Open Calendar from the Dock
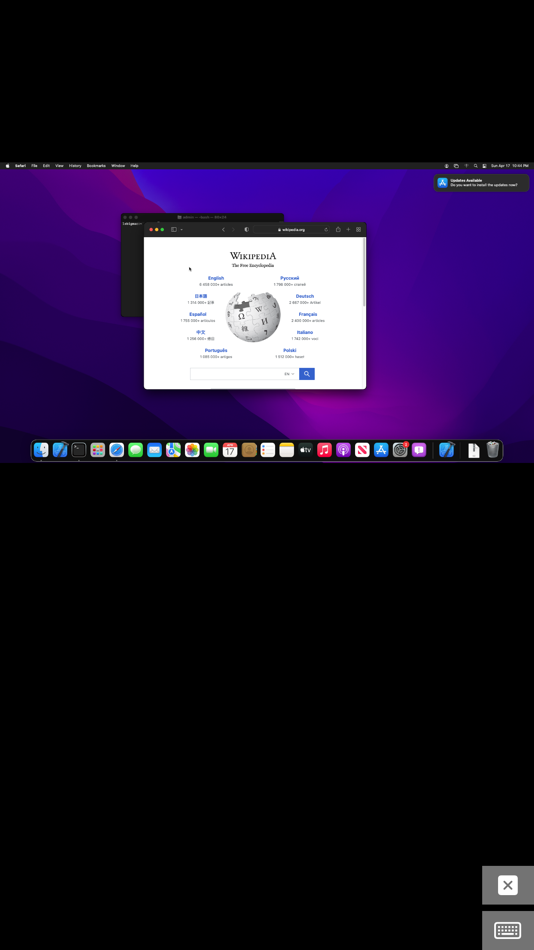 click(230, 450)
